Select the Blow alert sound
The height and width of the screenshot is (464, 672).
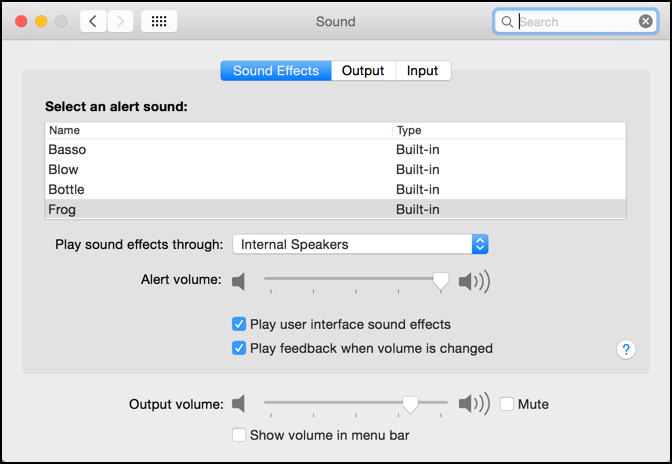tap(335, 170)
